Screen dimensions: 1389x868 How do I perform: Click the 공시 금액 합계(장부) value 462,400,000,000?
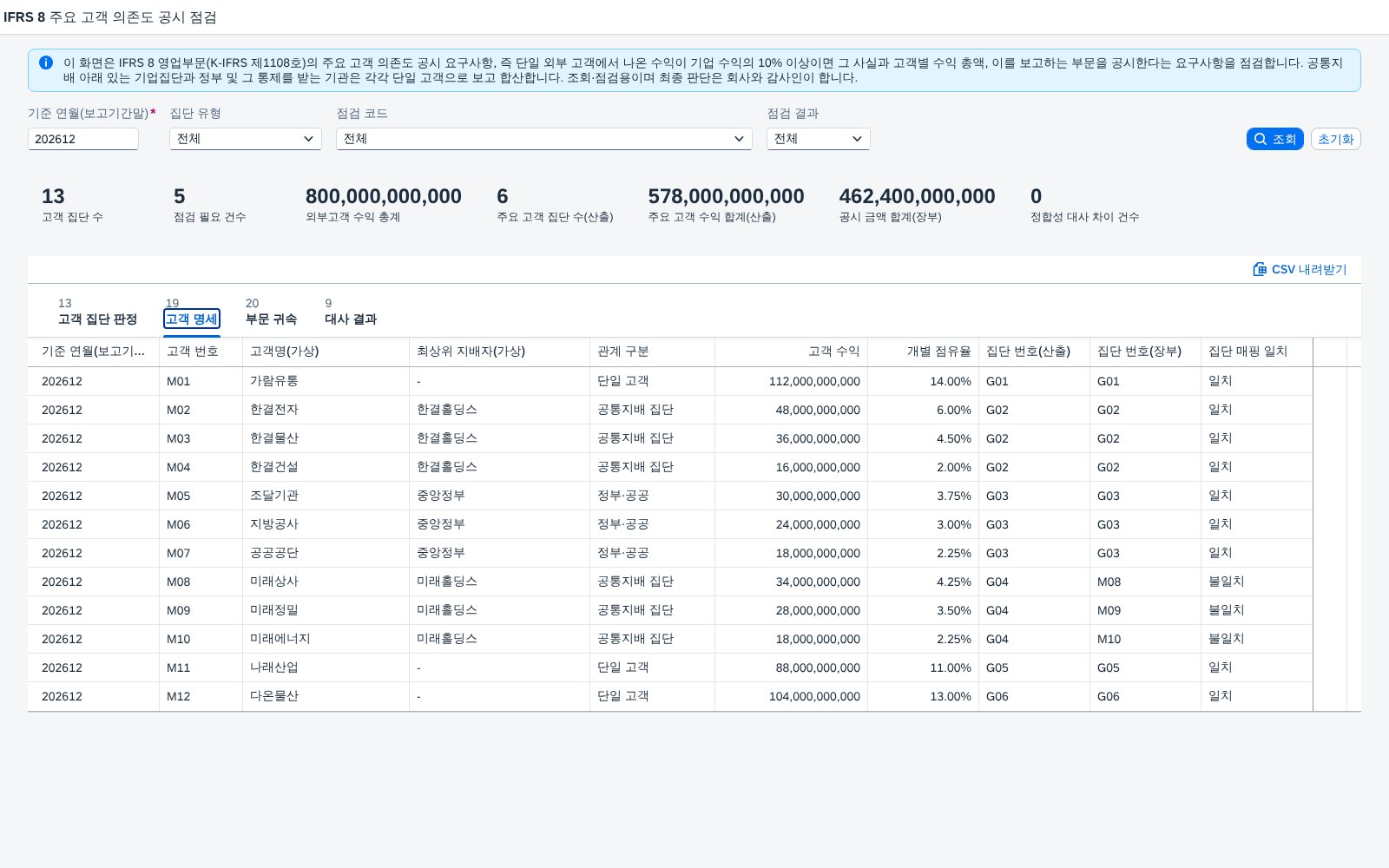(x=917, y=197)
